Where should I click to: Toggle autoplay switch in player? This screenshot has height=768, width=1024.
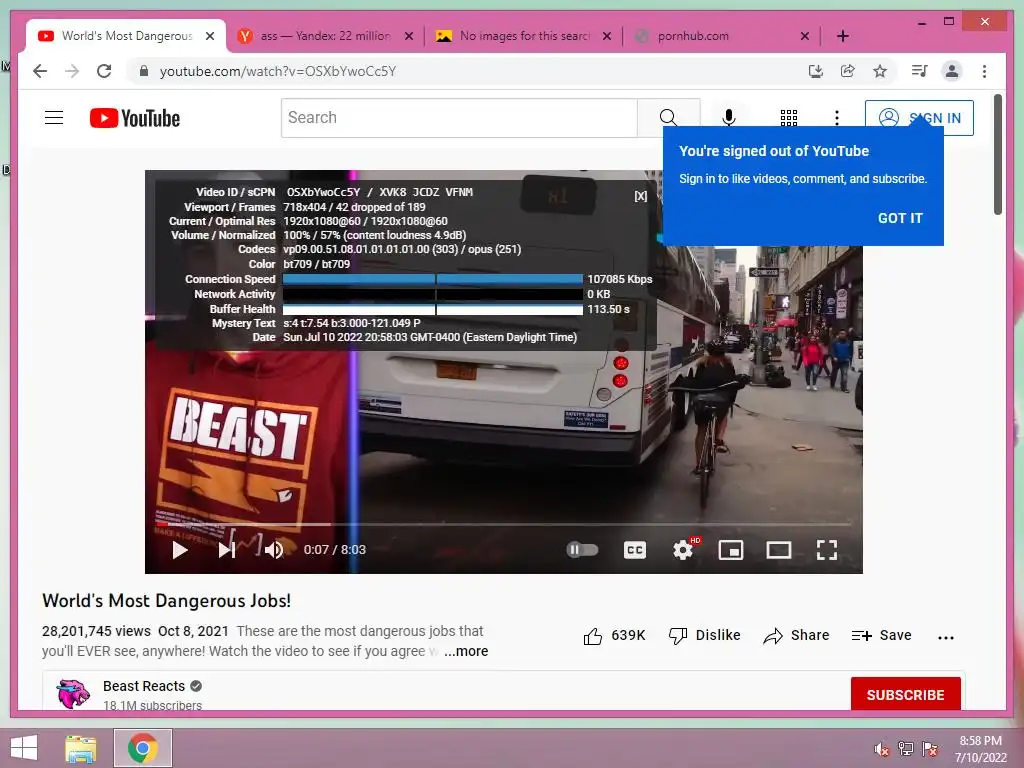pyautogui.click(x=582, y=549)
